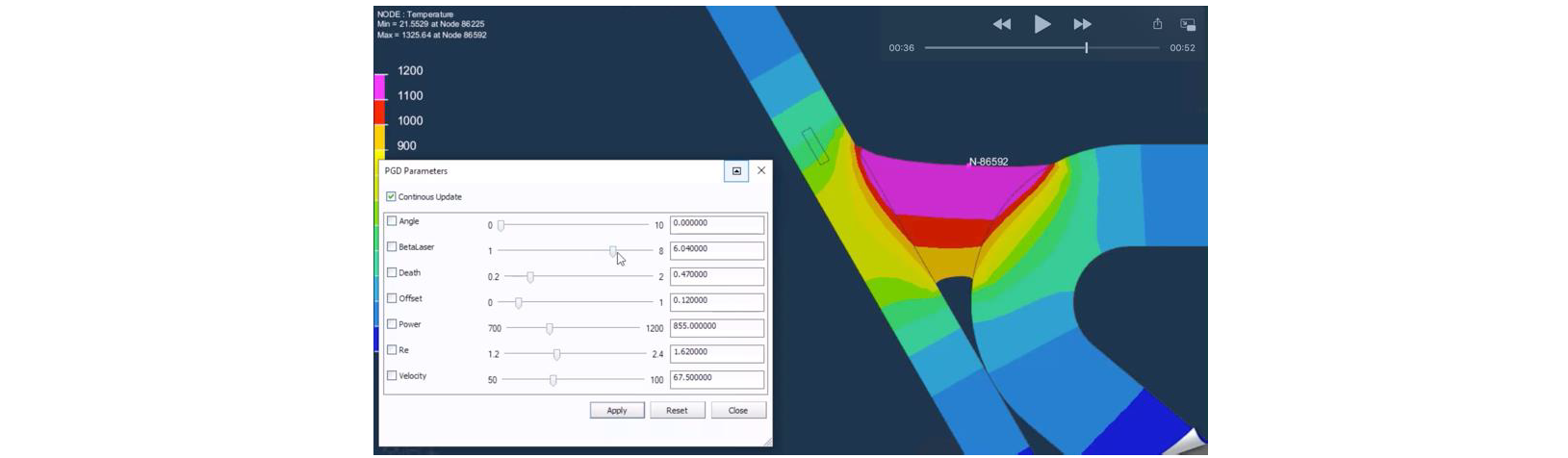
Task: Enable the BetaLaser parameter checkbox
Action: (x=392, y=247)
